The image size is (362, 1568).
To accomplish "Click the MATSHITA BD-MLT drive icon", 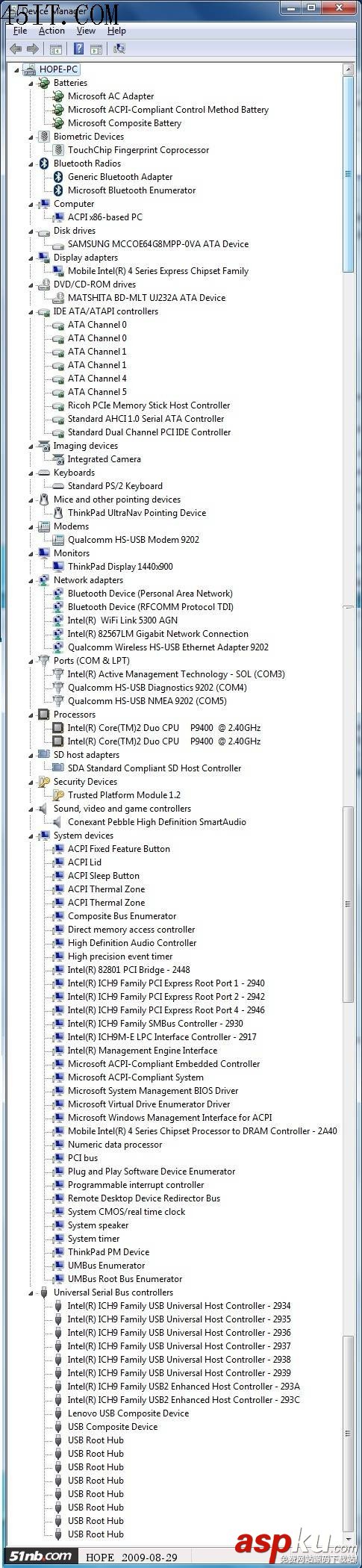I will pos(58,298).
